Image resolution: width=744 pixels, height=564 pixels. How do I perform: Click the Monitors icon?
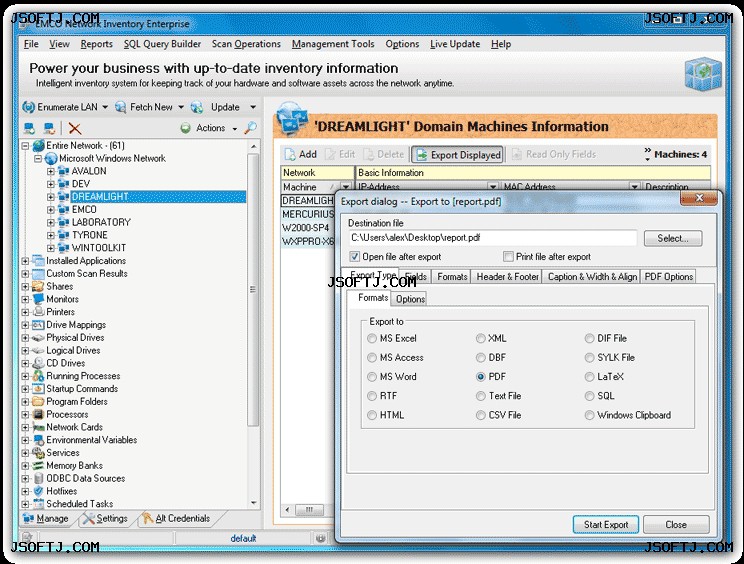click(38, 299)
